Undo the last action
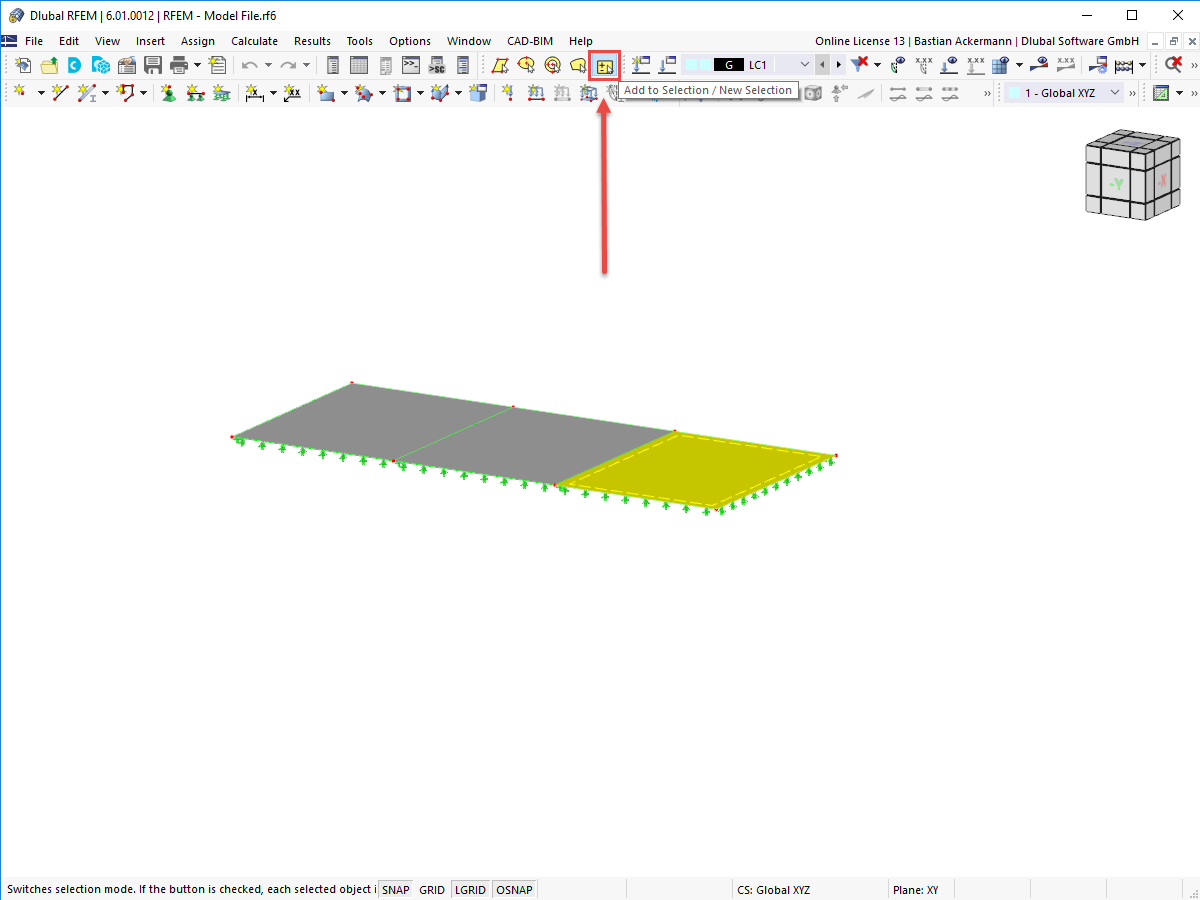The width and height of the screenshot is (1200, 900). click(x=250, y=65)
